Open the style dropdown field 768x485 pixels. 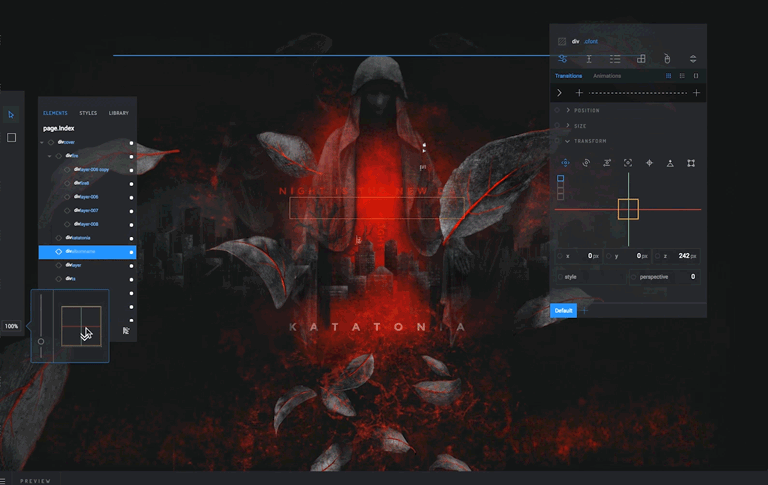[592, 277]
